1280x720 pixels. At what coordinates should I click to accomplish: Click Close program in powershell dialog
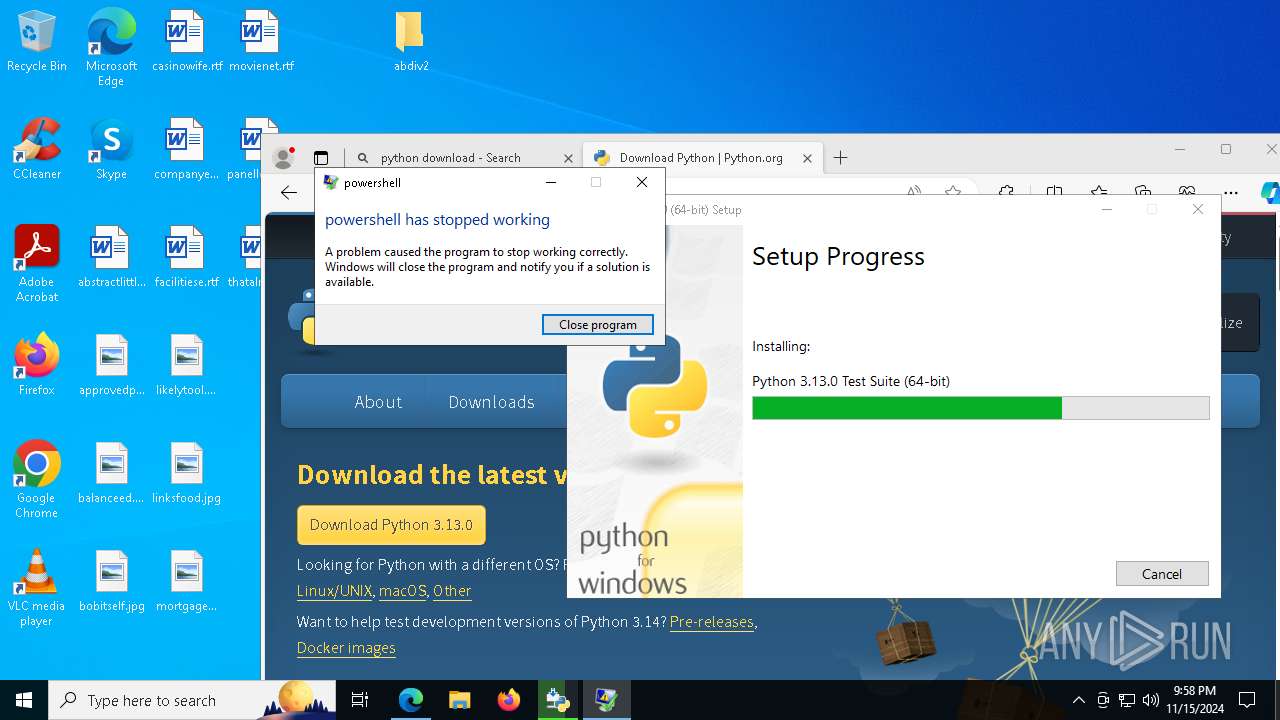pos(598,325)
